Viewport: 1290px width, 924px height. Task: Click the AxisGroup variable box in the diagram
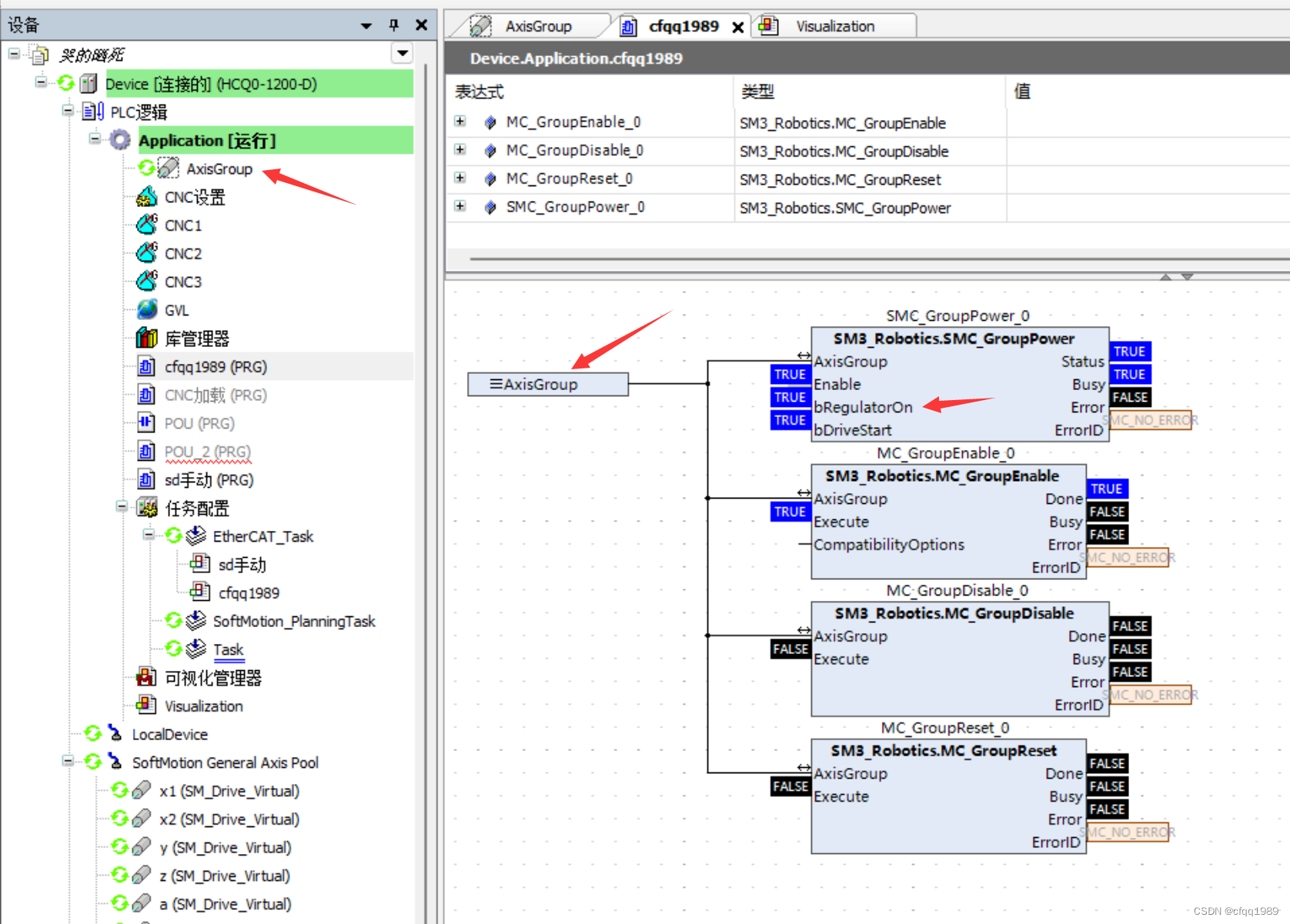coord(547,384)
